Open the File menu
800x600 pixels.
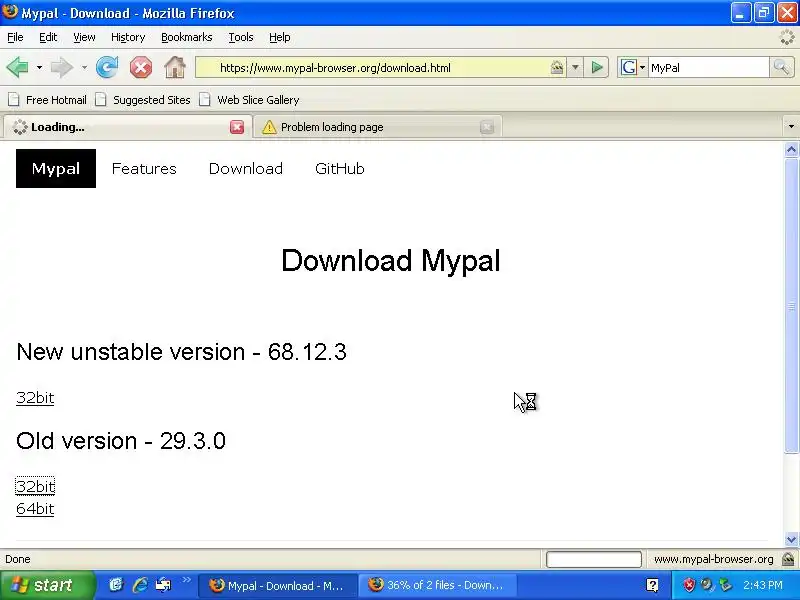pyautogui.click(x=15, y=37)
